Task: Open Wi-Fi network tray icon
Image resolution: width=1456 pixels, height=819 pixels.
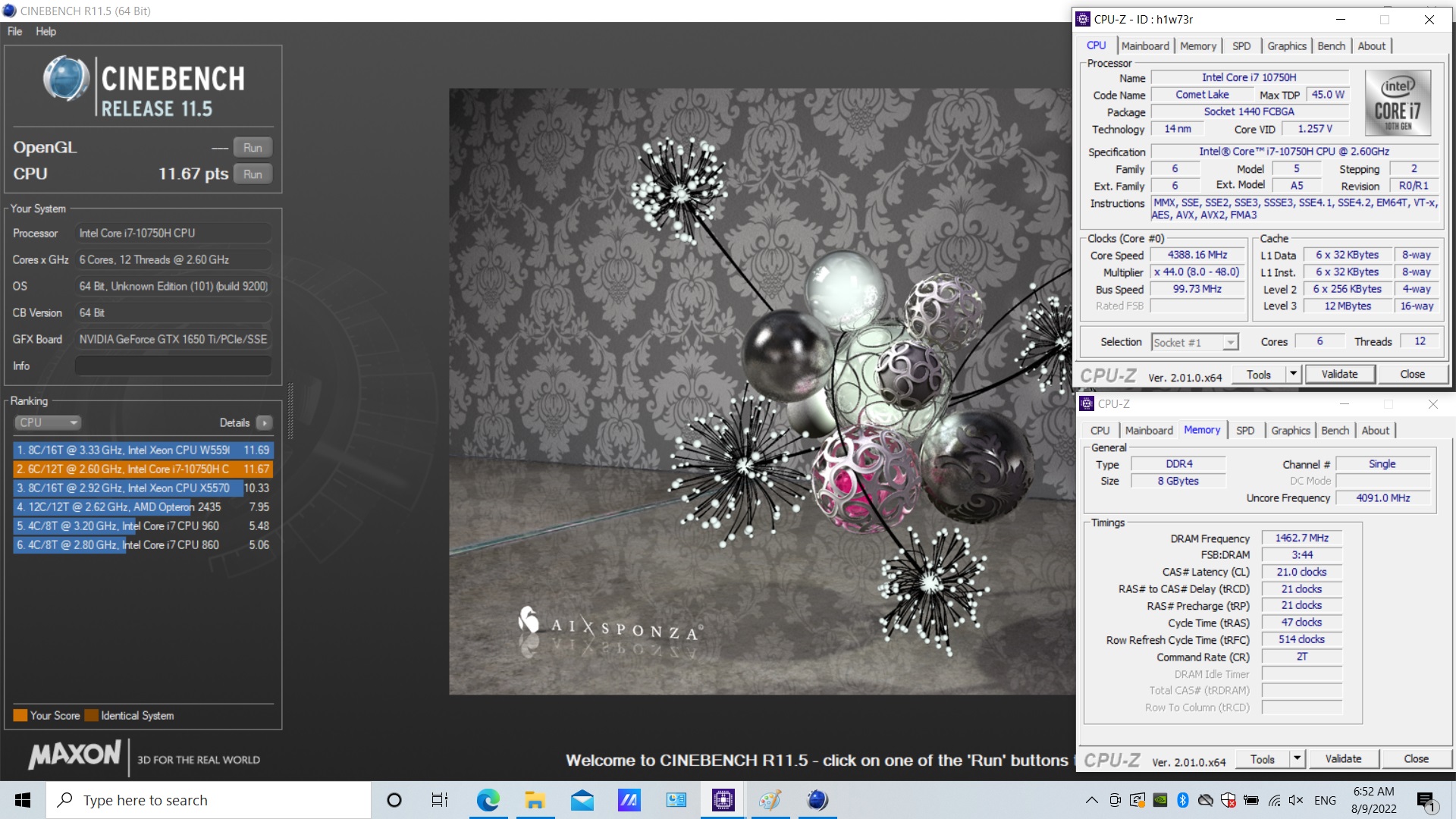Action: 1274,800
